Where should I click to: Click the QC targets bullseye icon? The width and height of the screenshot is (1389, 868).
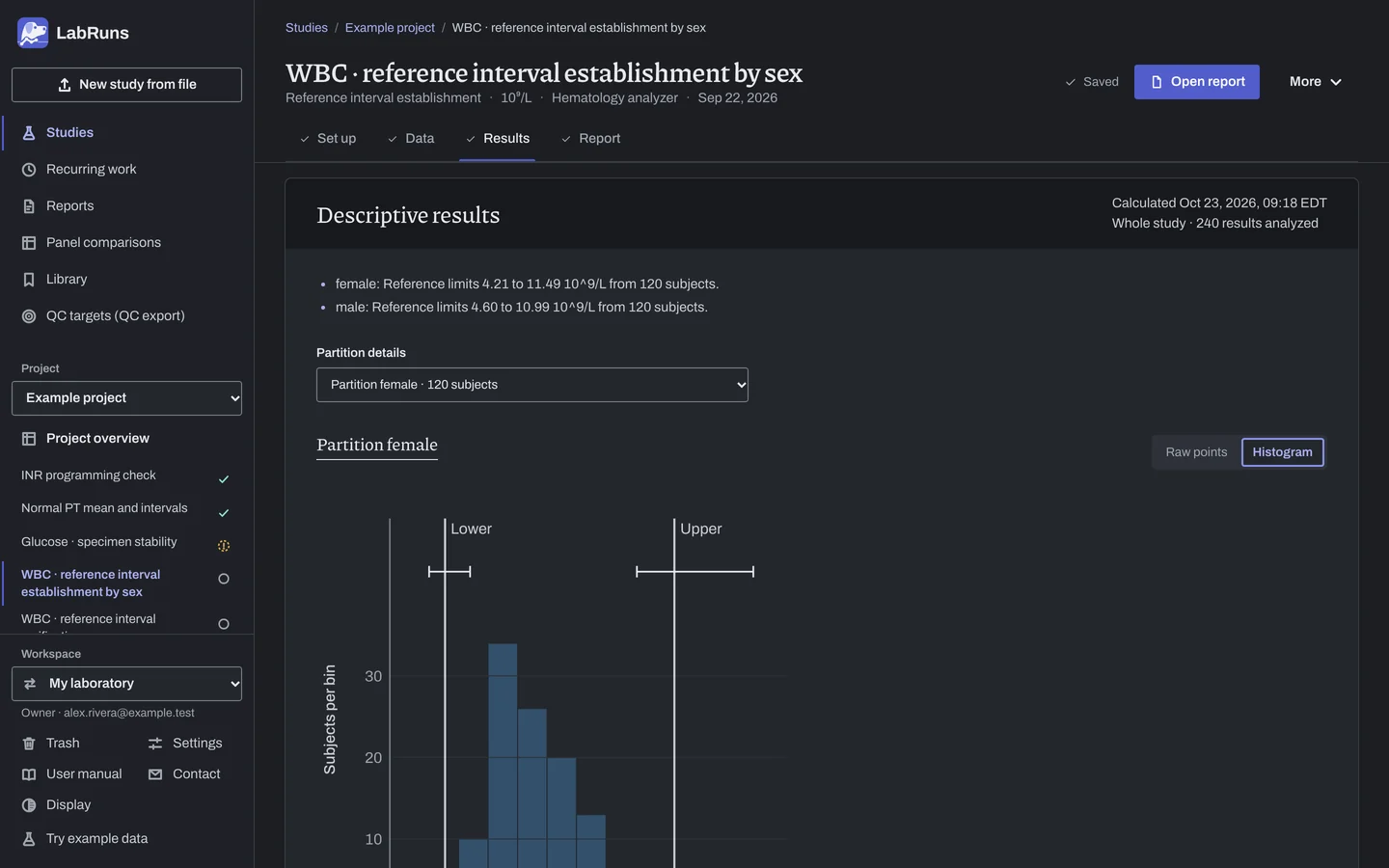pos(29,316)
